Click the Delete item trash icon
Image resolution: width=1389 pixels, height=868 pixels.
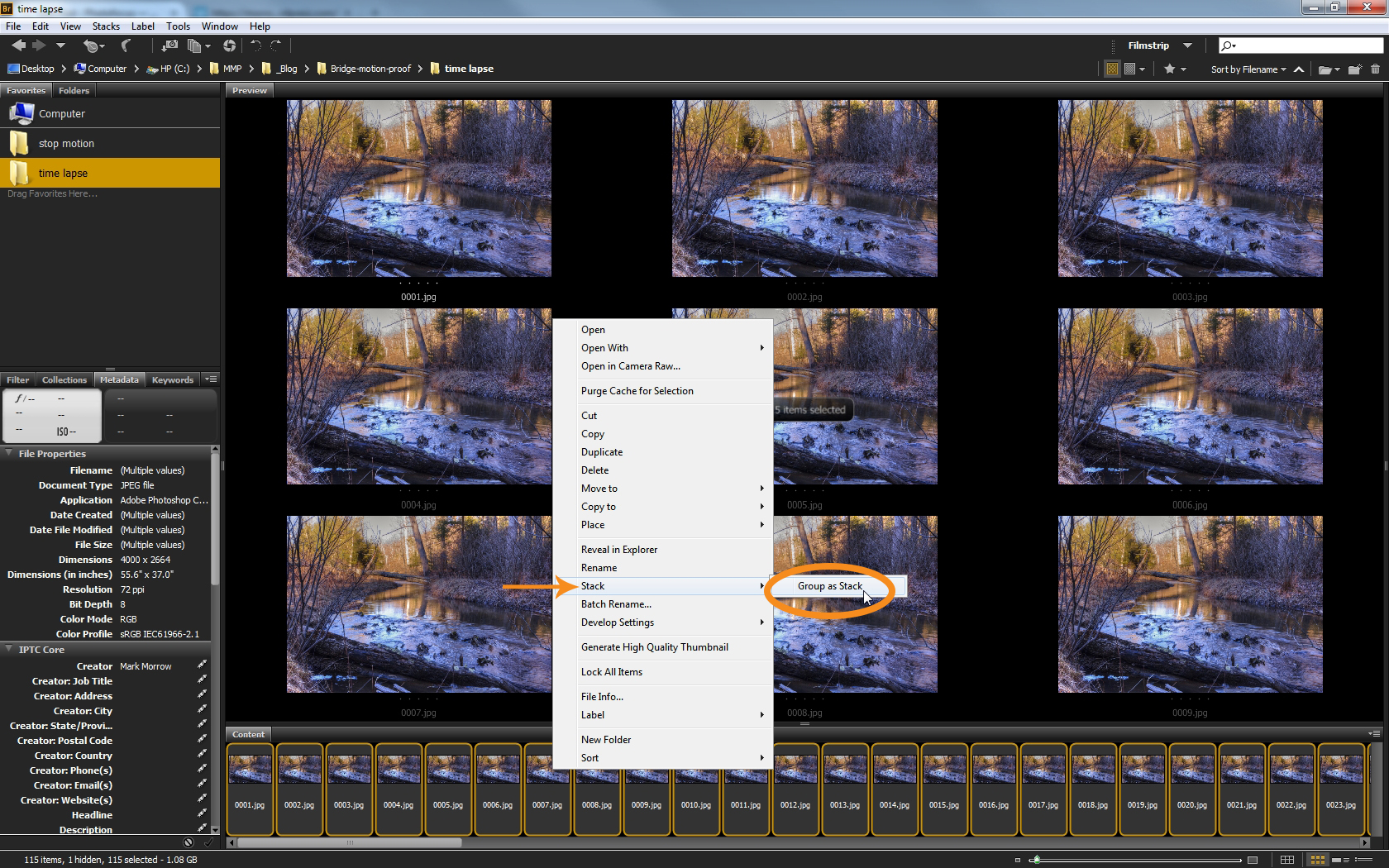[x=1375, y=69]
